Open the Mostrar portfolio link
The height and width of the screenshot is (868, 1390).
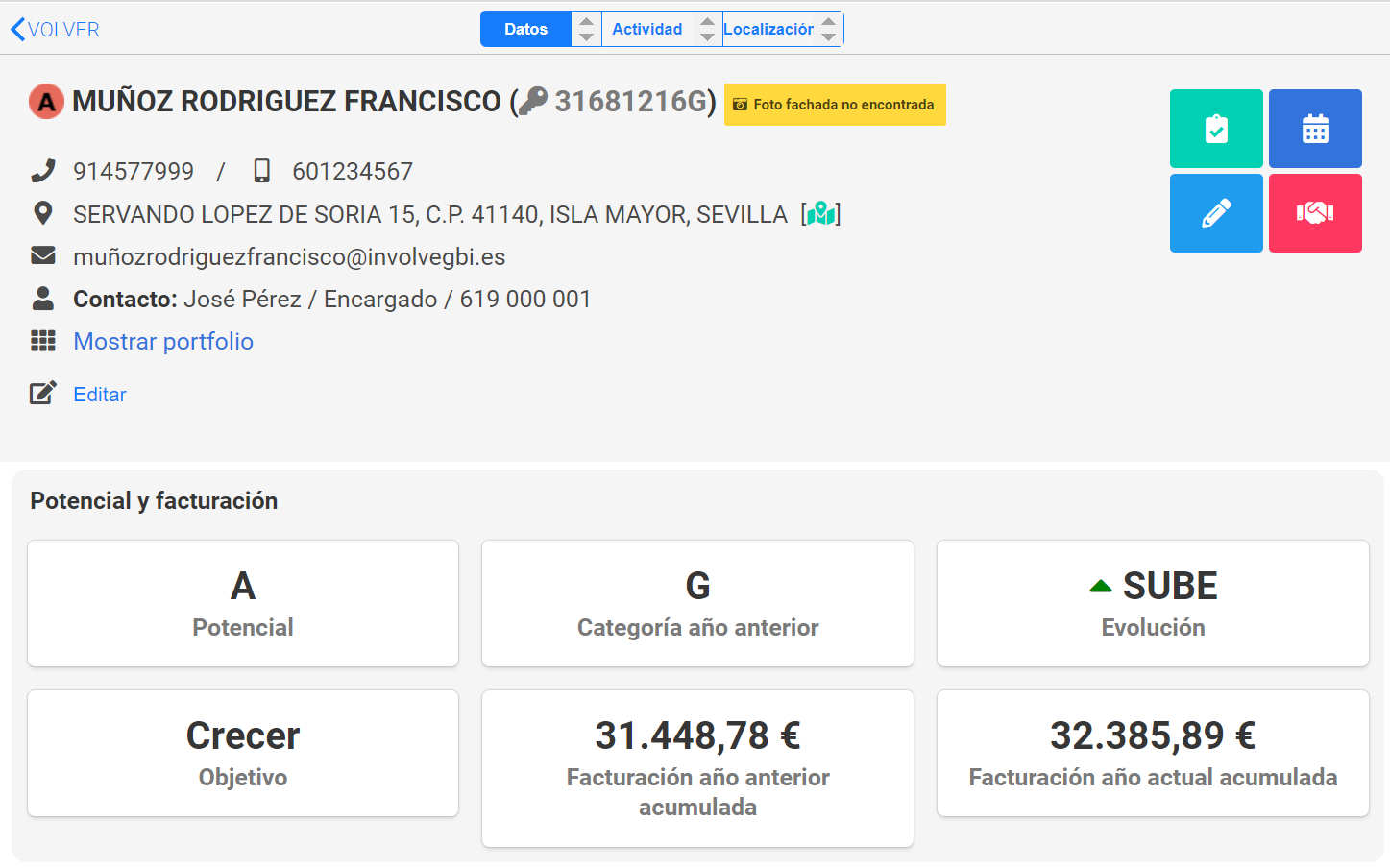click(x=163, y=342)
